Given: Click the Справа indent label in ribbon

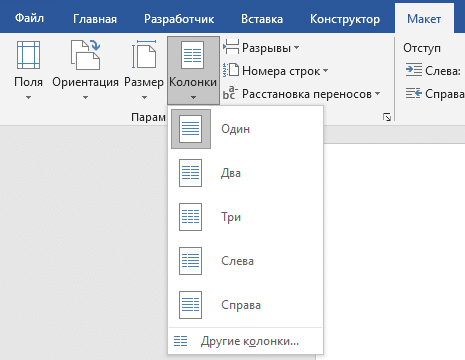Looking at the screenshot, I should (445, 94).
